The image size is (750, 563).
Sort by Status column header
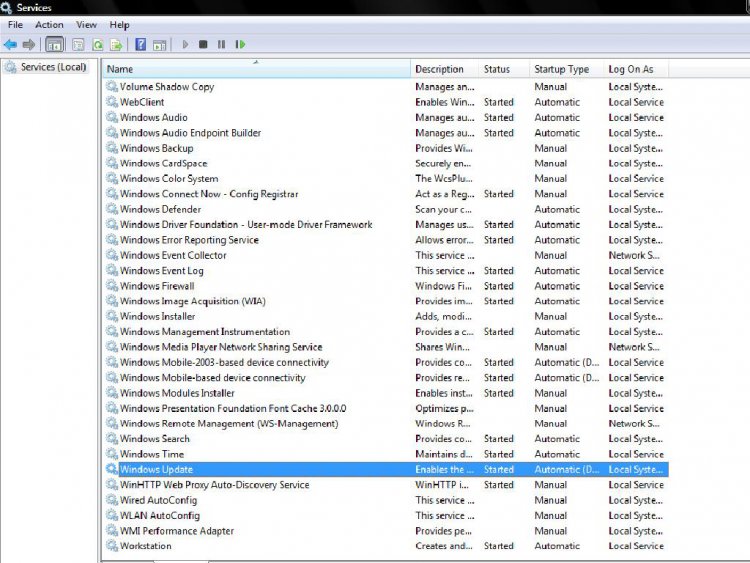[504, 69]
